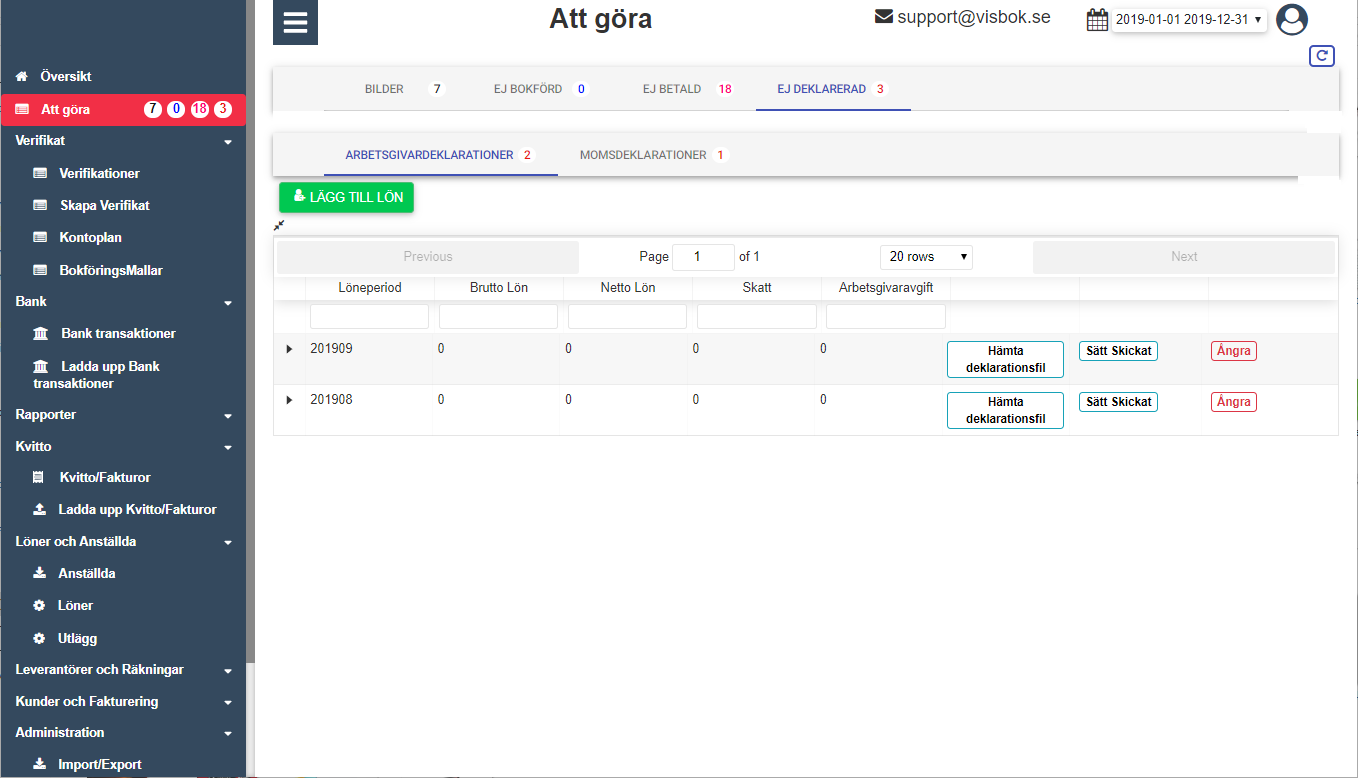Click the refresh icon below the avatar
This screenshot has width=1358, height=778.
pos(1322,56)
